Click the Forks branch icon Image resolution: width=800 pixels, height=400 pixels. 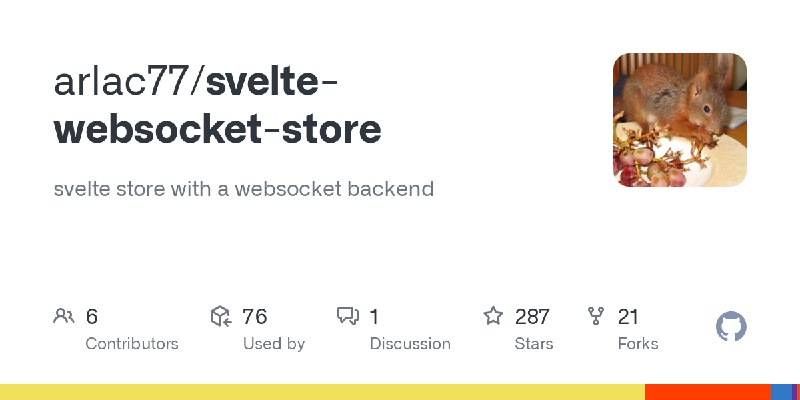click(596, 316)
